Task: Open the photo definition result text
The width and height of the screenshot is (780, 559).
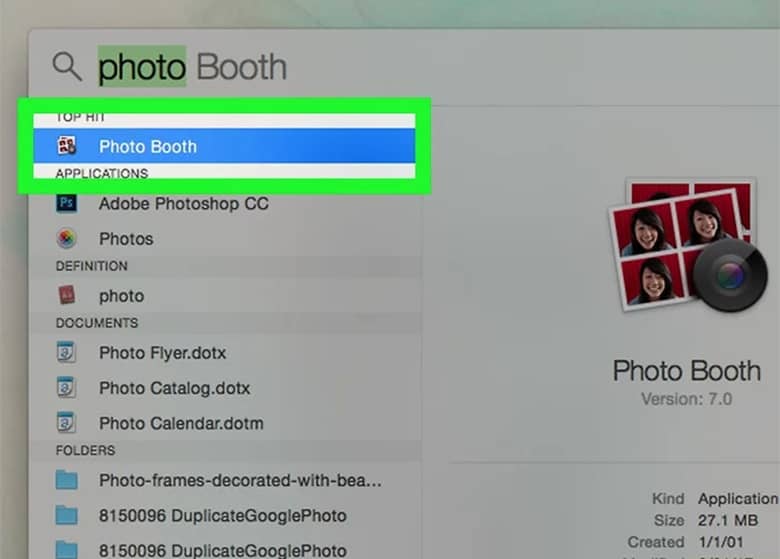Action: [121, 296]
